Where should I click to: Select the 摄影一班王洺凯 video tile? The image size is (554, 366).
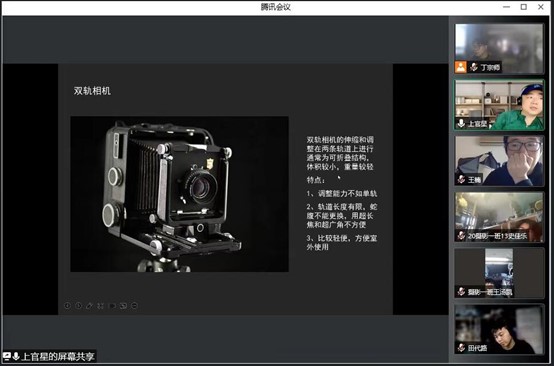click(499, 273)
